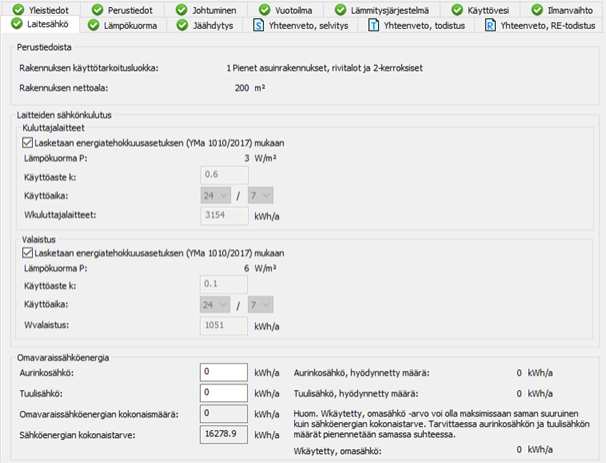The height and width of the screenshot is (463, 606).
Task: Go to the Lämmitysjärjestelmä tab
Action: tap(382, 10)
